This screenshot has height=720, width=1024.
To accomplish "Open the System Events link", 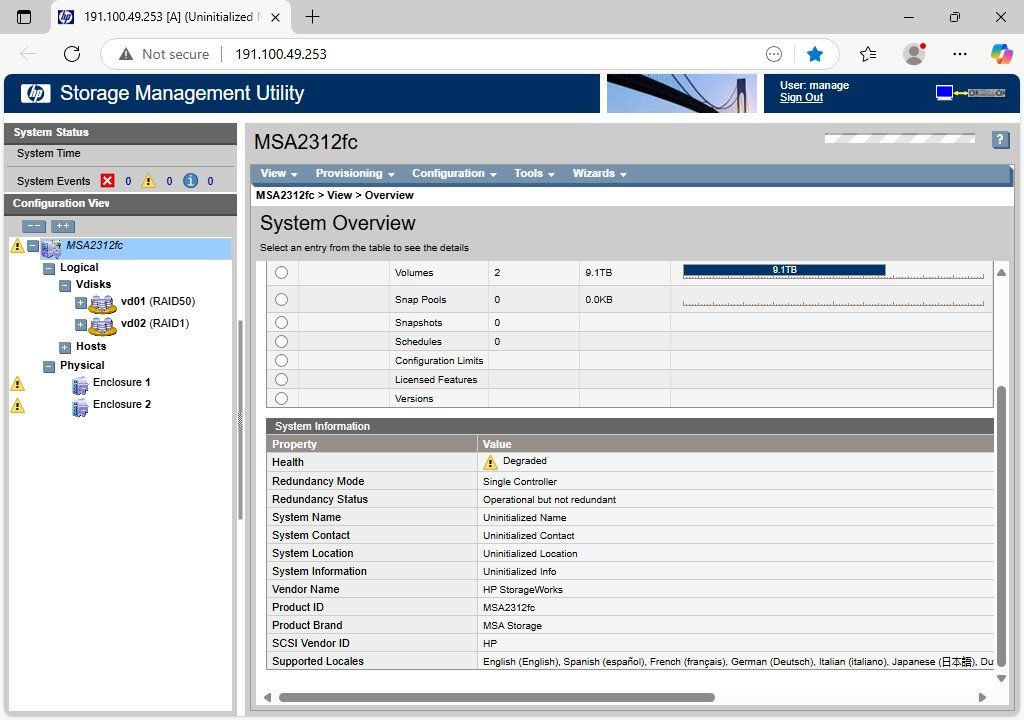I will coord(54,181).
